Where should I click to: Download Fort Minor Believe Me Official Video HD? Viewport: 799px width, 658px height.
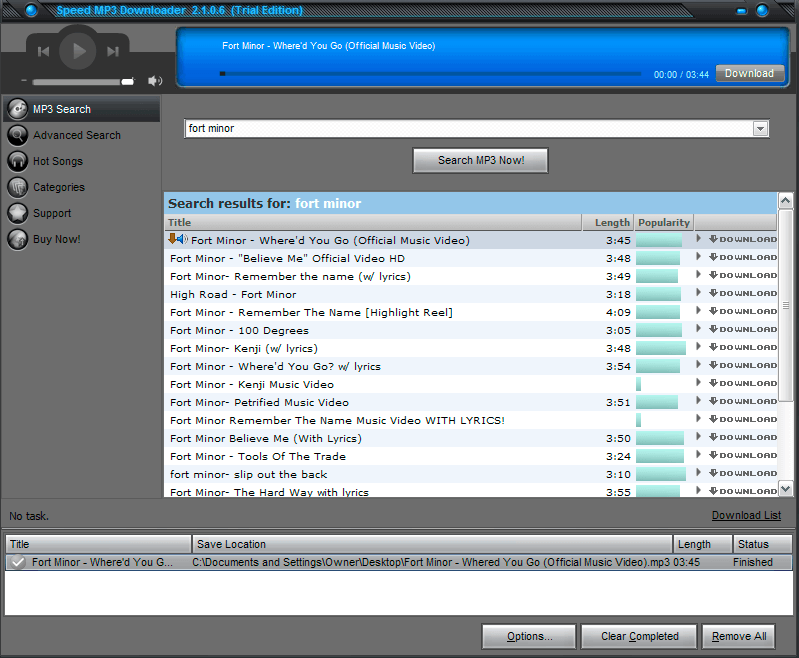pos(743,257)
